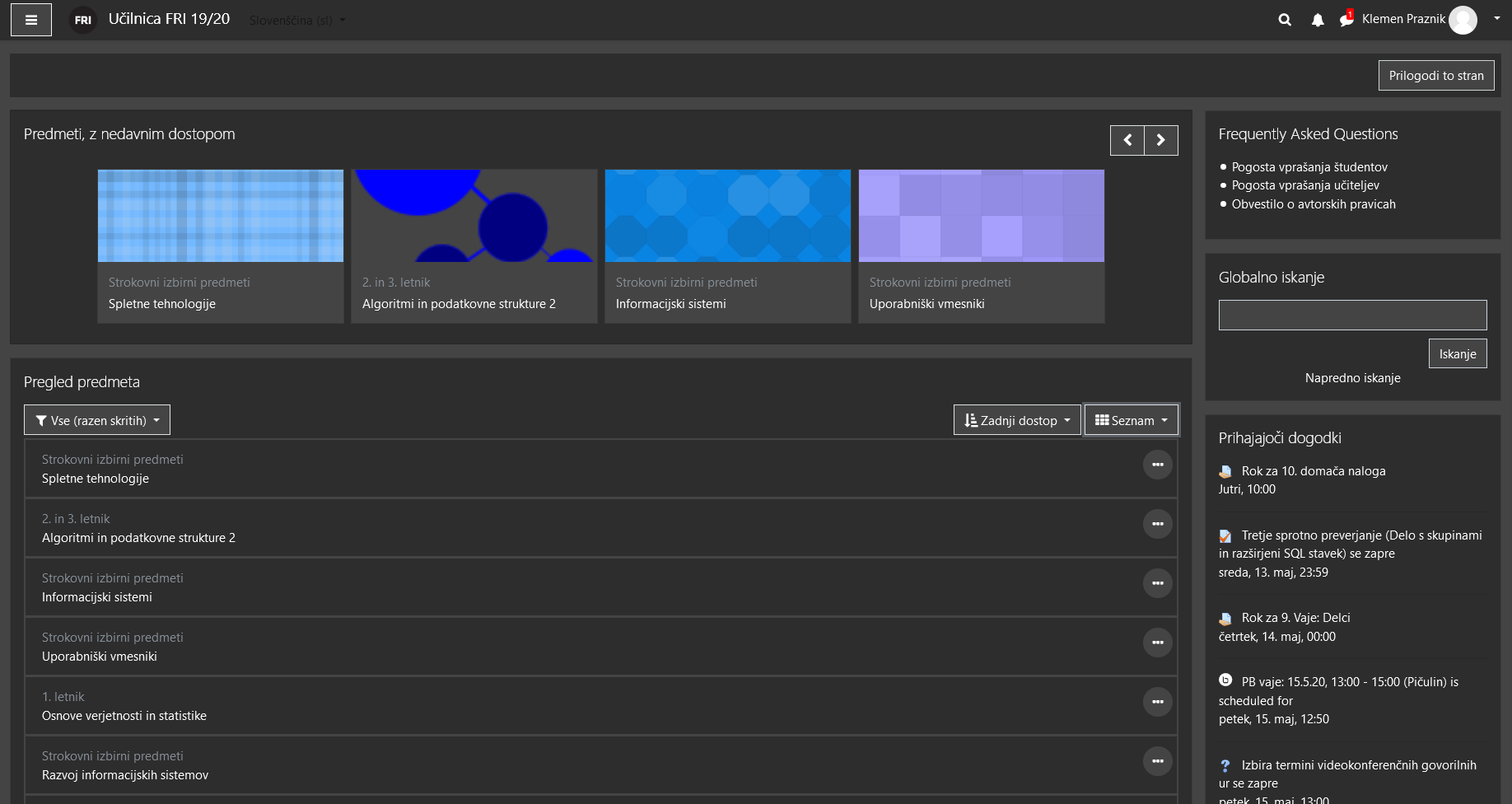Open Obvestilo o avtorskih pravicah link
Viewport: 1512px width, 804px height.
click(x=1314, y=204)
